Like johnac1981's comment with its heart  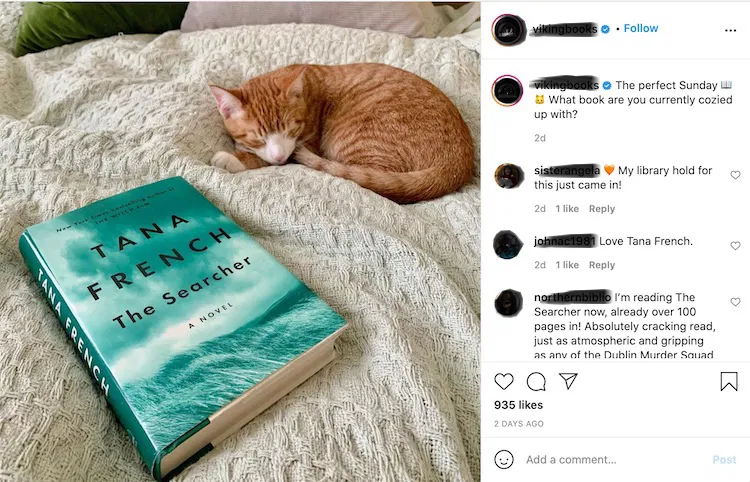pyautogui.click(x=735, y=245)
